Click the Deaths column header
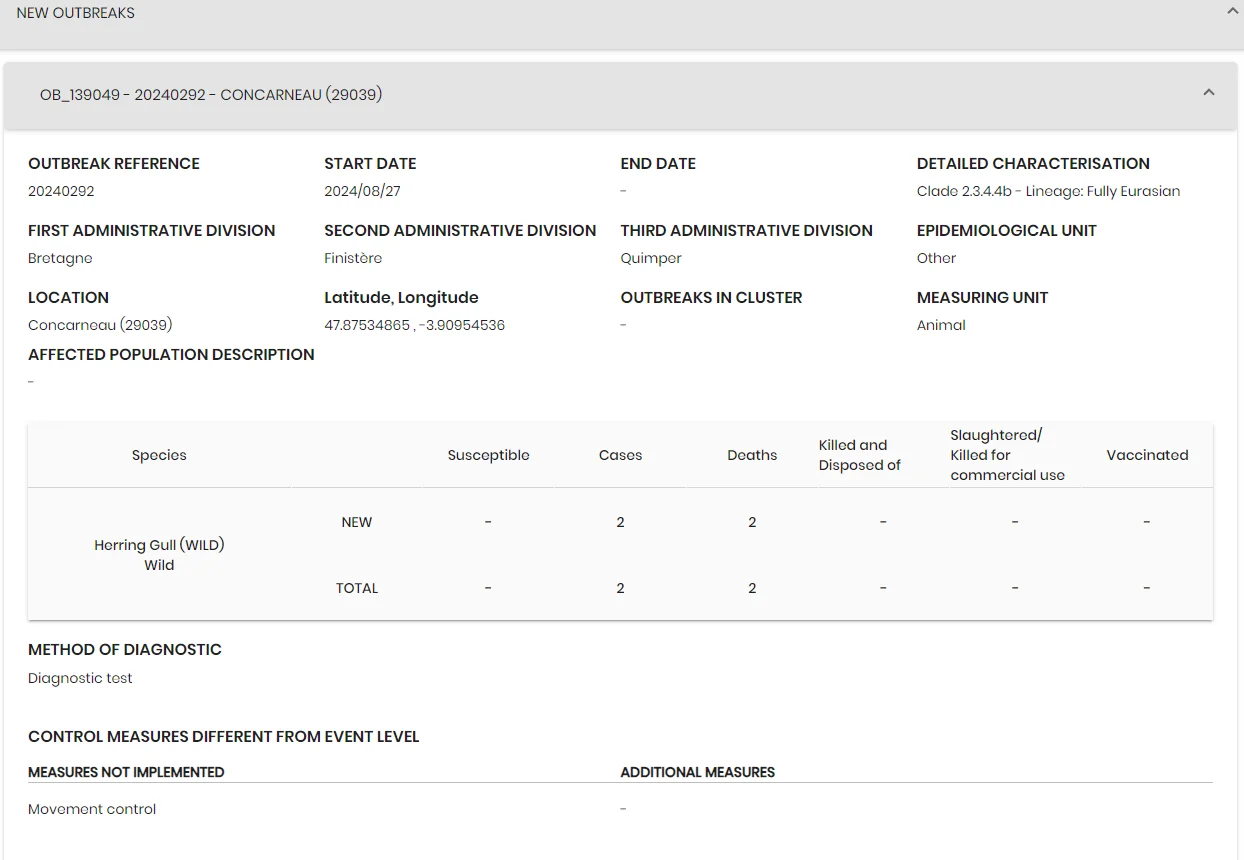 click(752, 455)
